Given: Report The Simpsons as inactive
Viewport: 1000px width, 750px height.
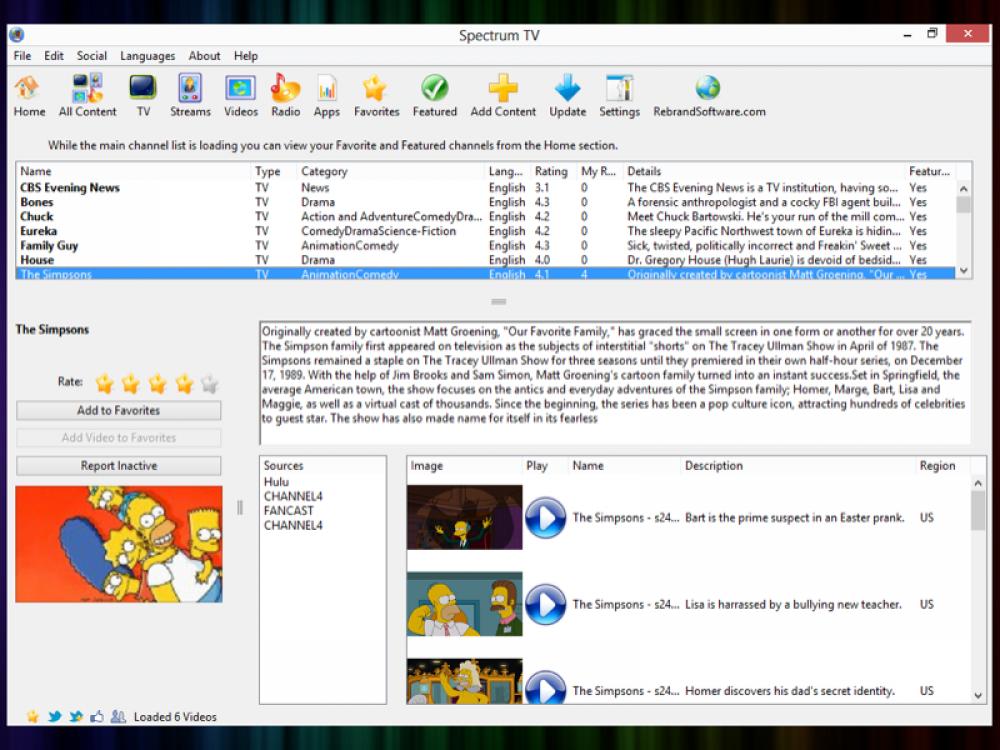Looking at the screenshot, I should tap(118, 465).
